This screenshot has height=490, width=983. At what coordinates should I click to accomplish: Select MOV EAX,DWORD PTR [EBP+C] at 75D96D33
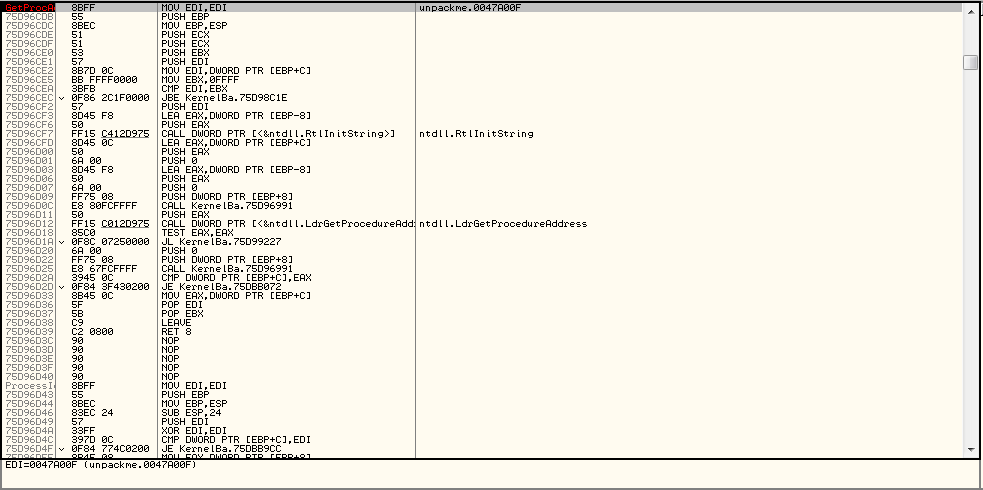pos(236,295)
